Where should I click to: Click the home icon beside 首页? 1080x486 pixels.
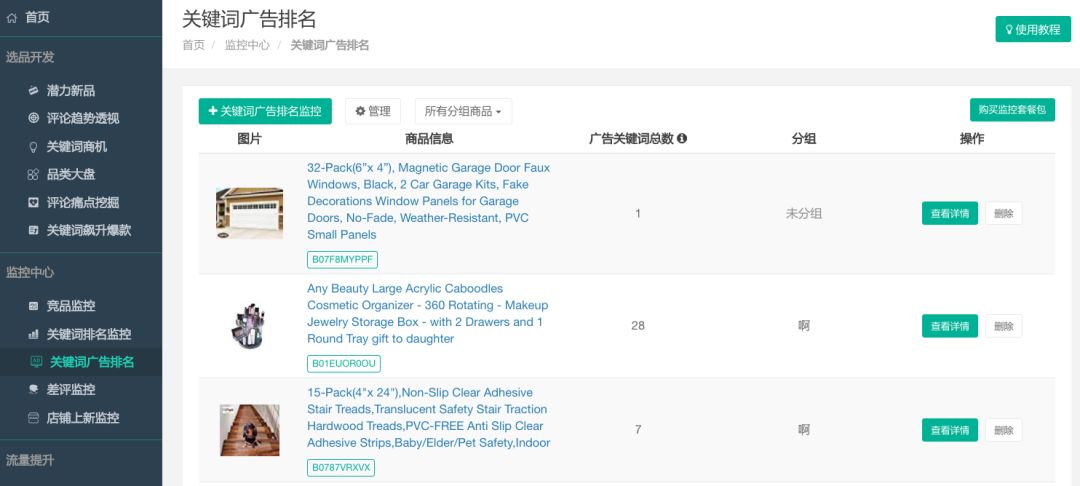(x=12, y=18)
